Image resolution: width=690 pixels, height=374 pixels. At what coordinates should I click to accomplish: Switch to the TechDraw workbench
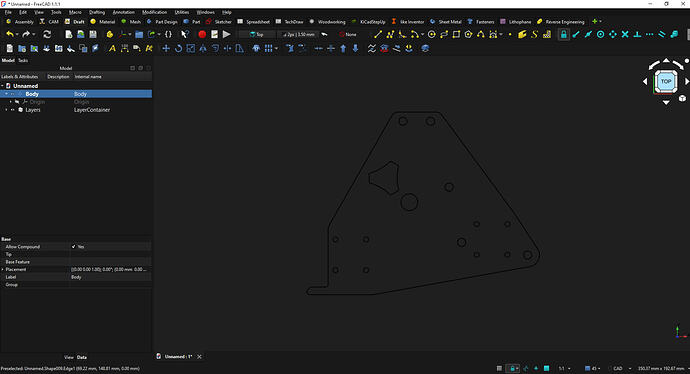(x=289, y=22)
